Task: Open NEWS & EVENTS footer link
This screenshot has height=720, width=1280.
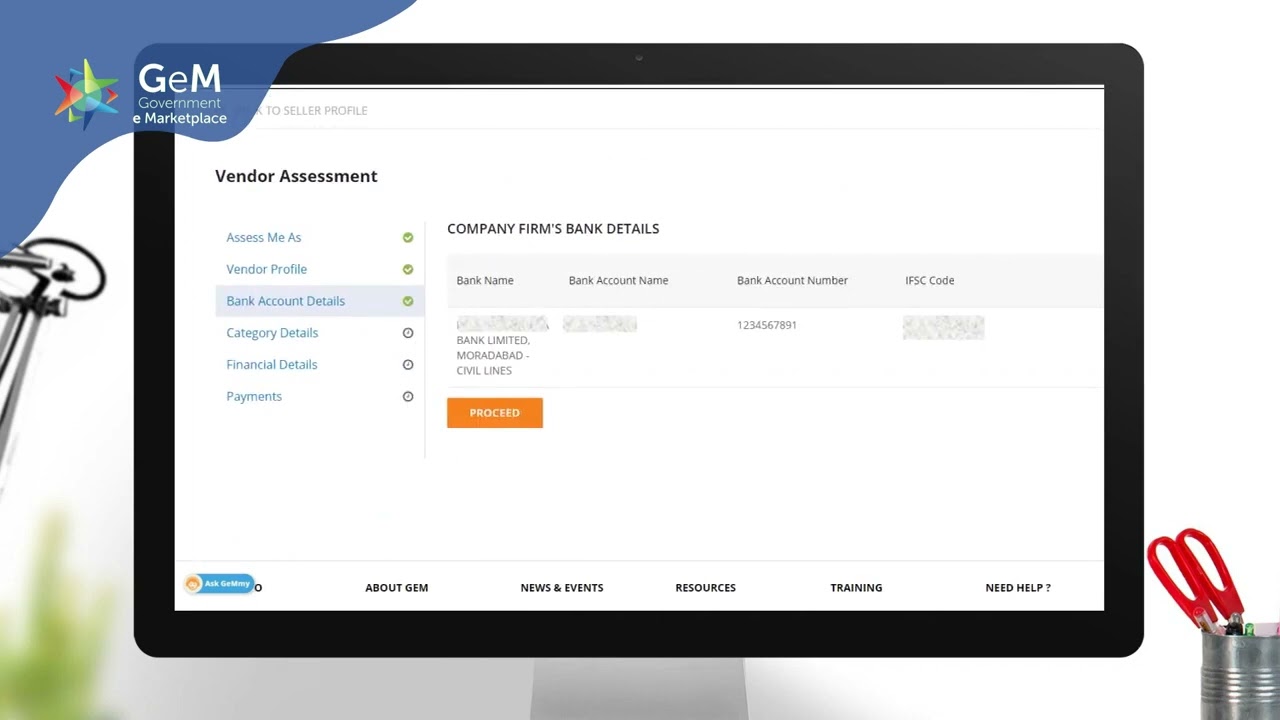Action: pyautogui.click(x=562, y=588)
